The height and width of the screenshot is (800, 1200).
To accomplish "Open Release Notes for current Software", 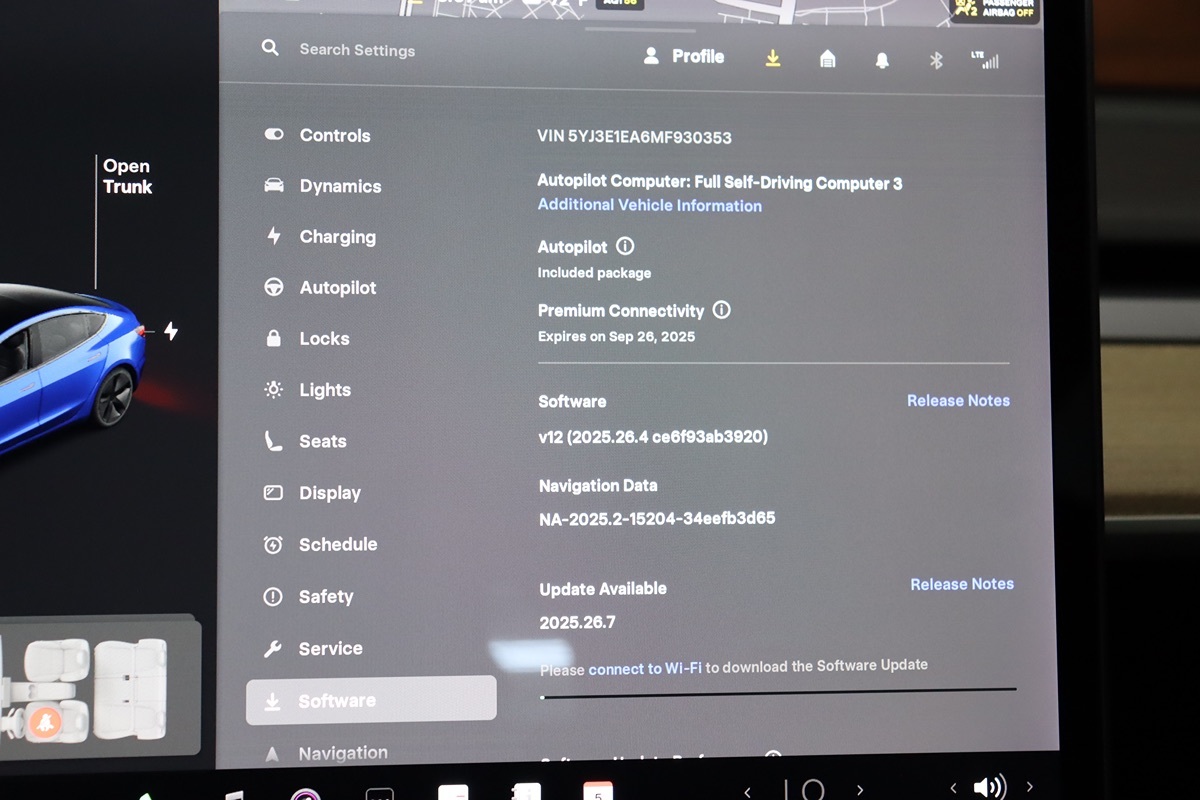I will tap(958, 400).
